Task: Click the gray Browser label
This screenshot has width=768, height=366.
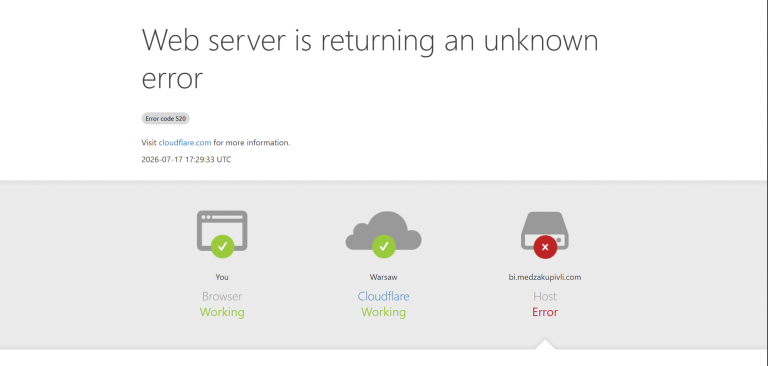Action: (x=222, y=296)
